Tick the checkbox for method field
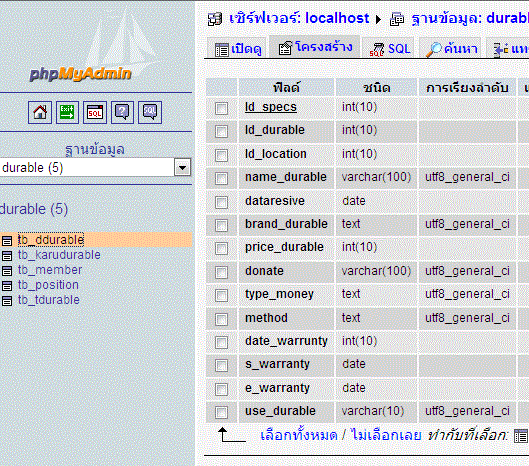 [221, 319]
